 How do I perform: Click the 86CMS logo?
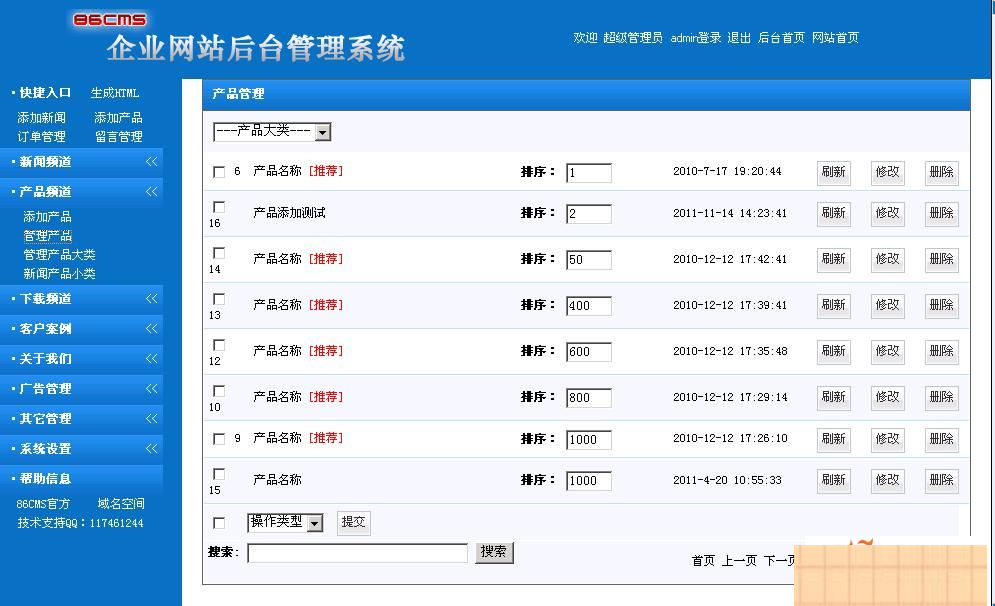tap(113, 17)
